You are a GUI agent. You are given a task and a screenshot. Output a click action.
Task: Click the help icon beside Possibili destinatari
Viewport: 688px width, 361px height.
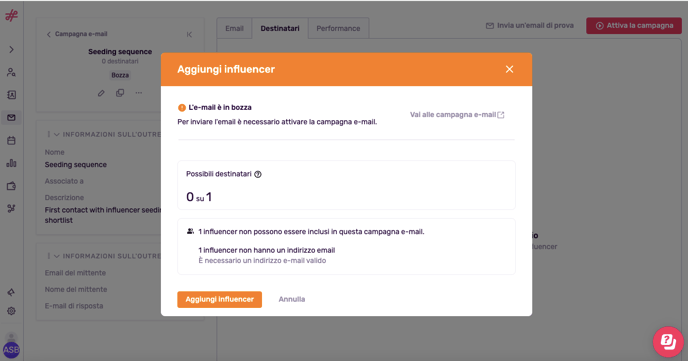pyautogui.click(x=258, y=174)
